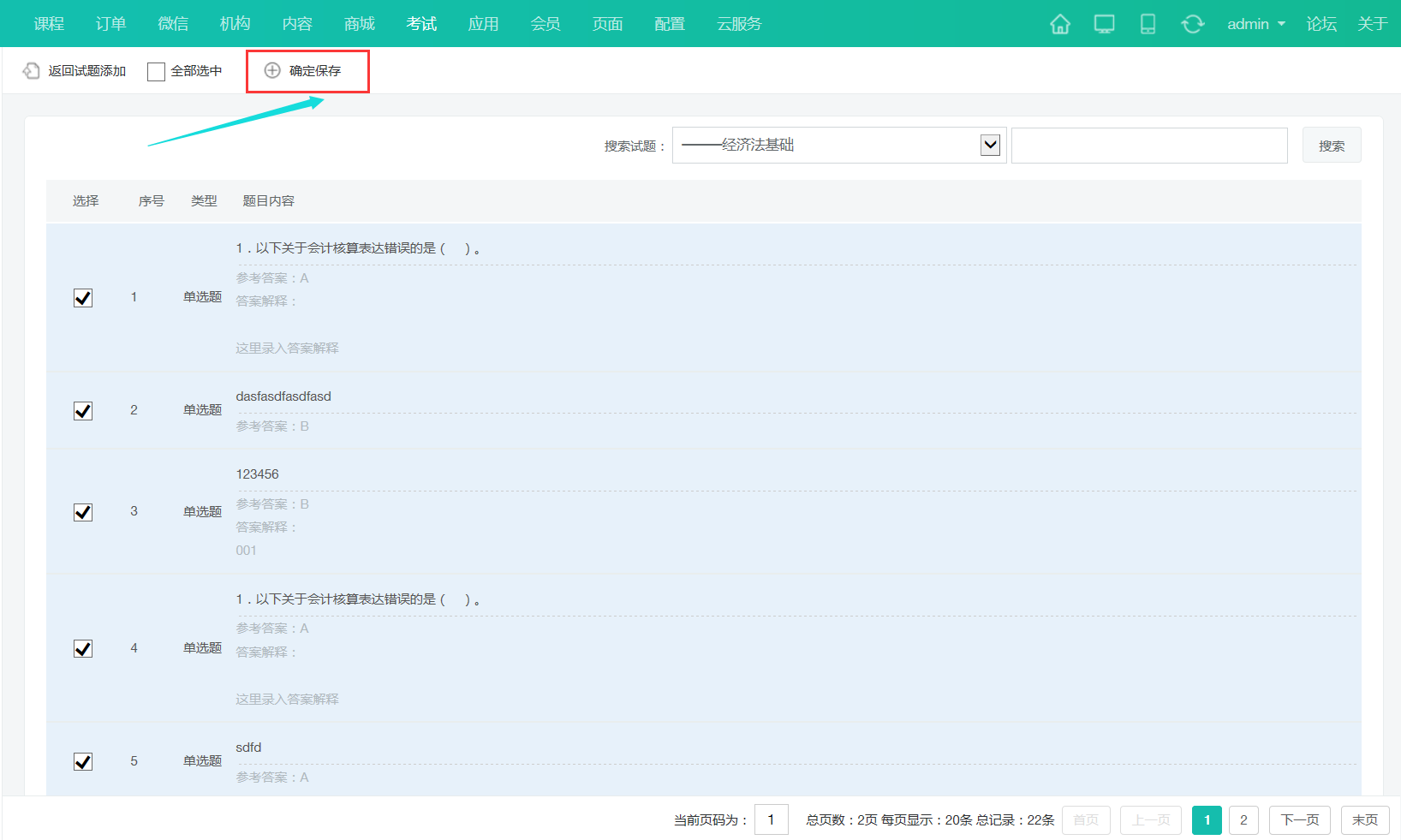Click the current page number field
This screenshot has width=1401, height=840.
tap(771, 820)
